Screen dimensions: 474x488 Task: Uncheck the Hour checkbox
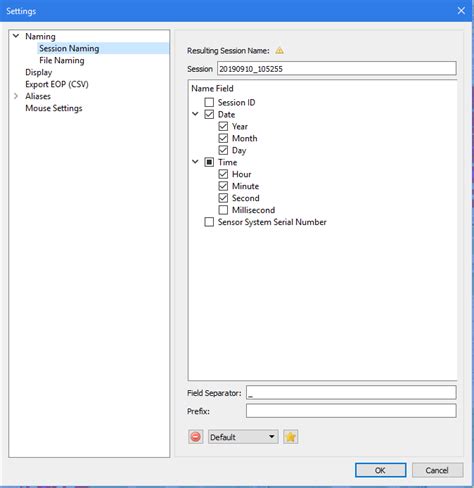(x=223, y=174)
